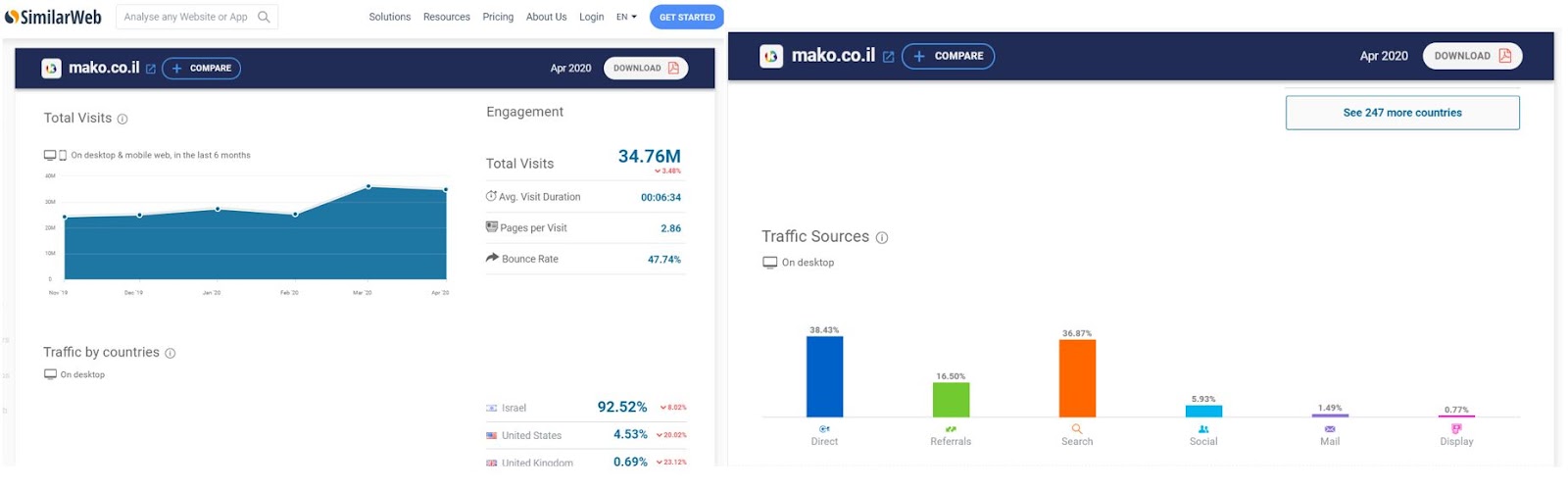Viewport: 1568px width, 489px height.
Task: Click DOWNLOAD button in left panel
Action: [645, 68]
